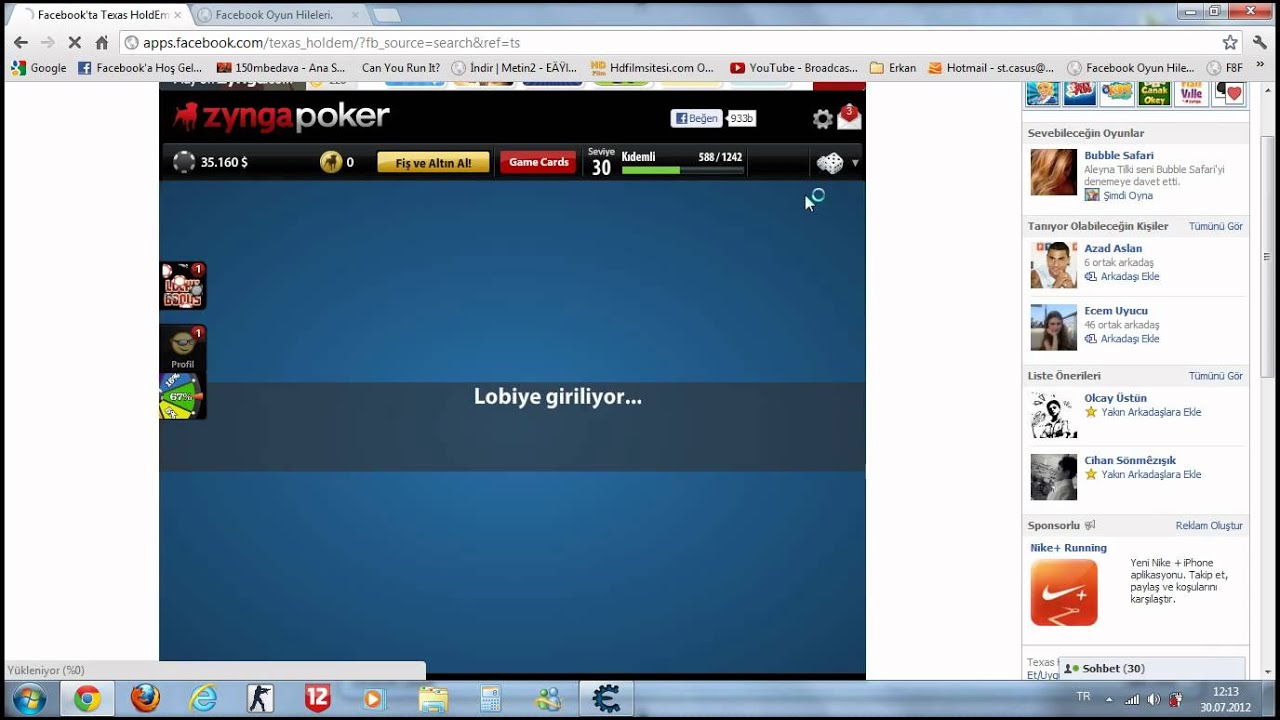
Task: Open Internet Explorer from the taskbar
Action: [x=203, y=699]
